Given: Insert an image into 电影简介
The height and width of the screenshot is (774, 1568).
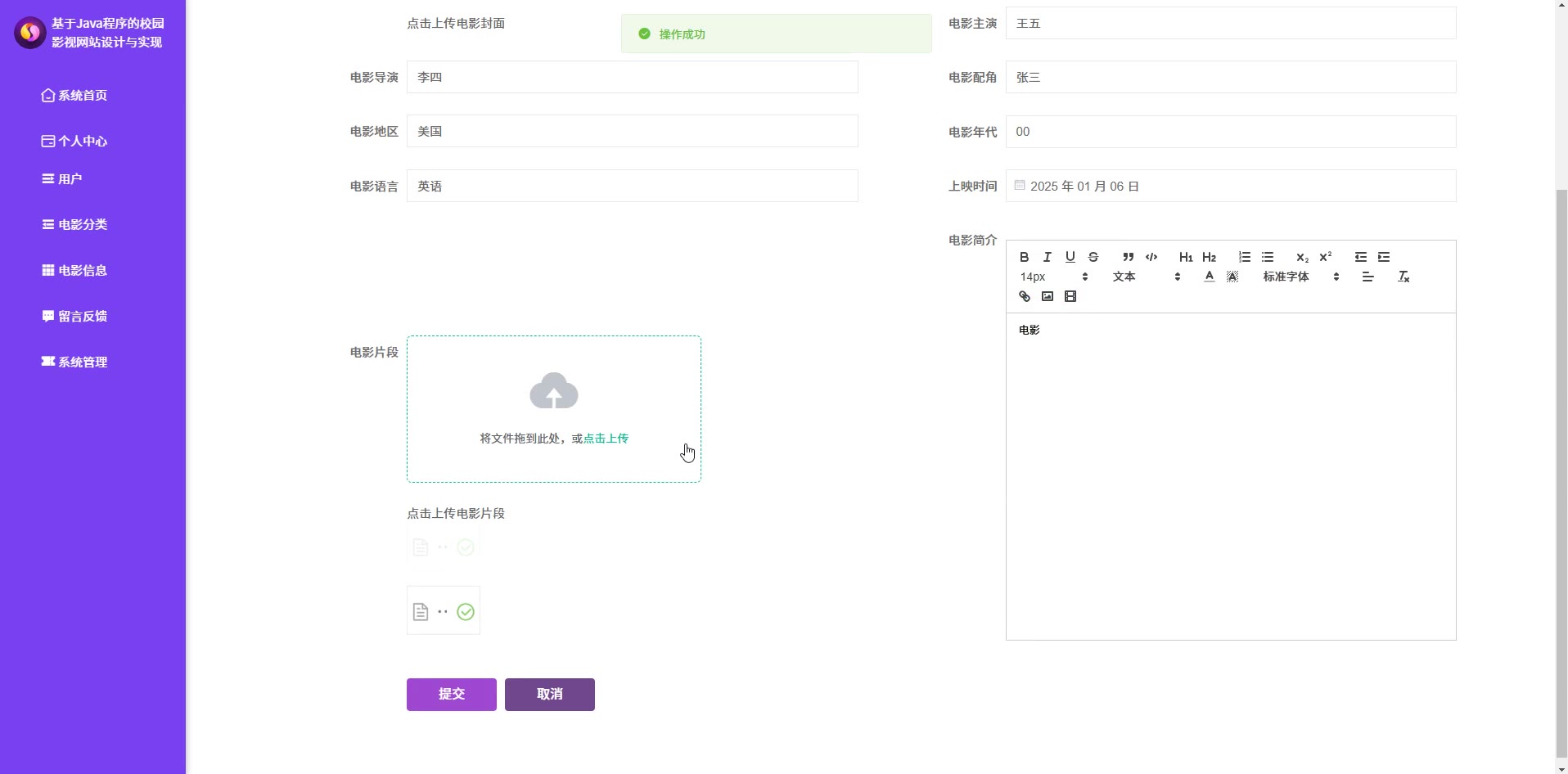Looking at the screenshot, I should point(1047,296).
